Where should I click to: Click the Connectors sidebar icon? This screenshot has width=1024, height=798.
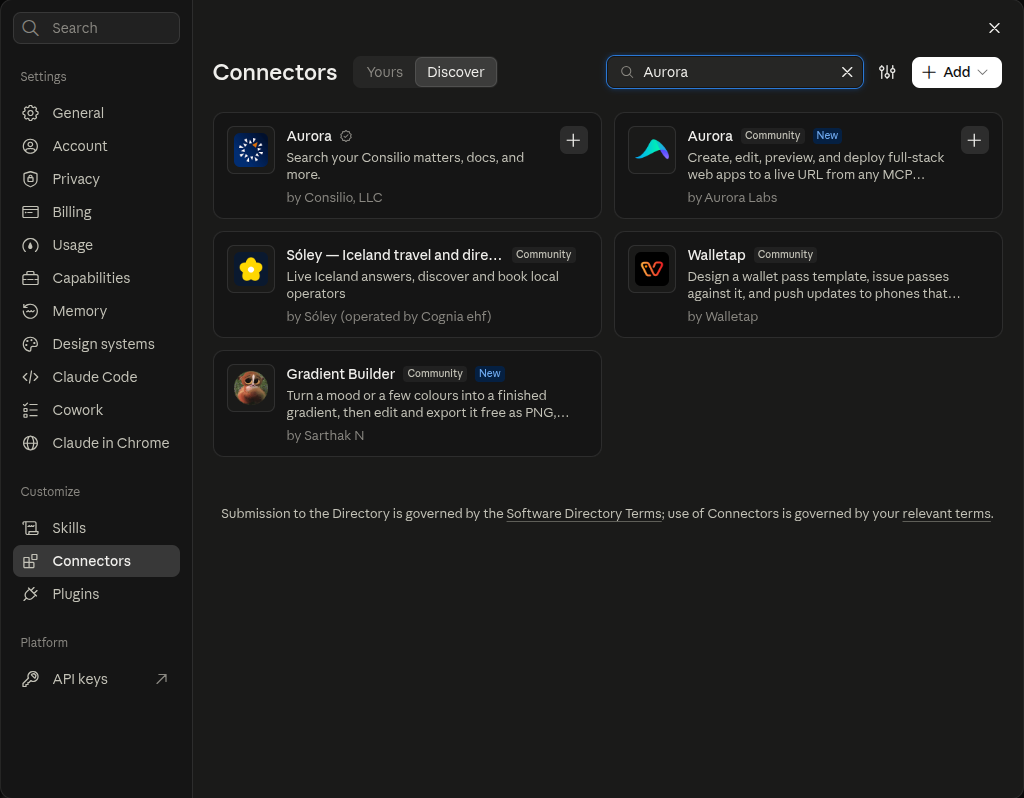(x=30, y=561)
